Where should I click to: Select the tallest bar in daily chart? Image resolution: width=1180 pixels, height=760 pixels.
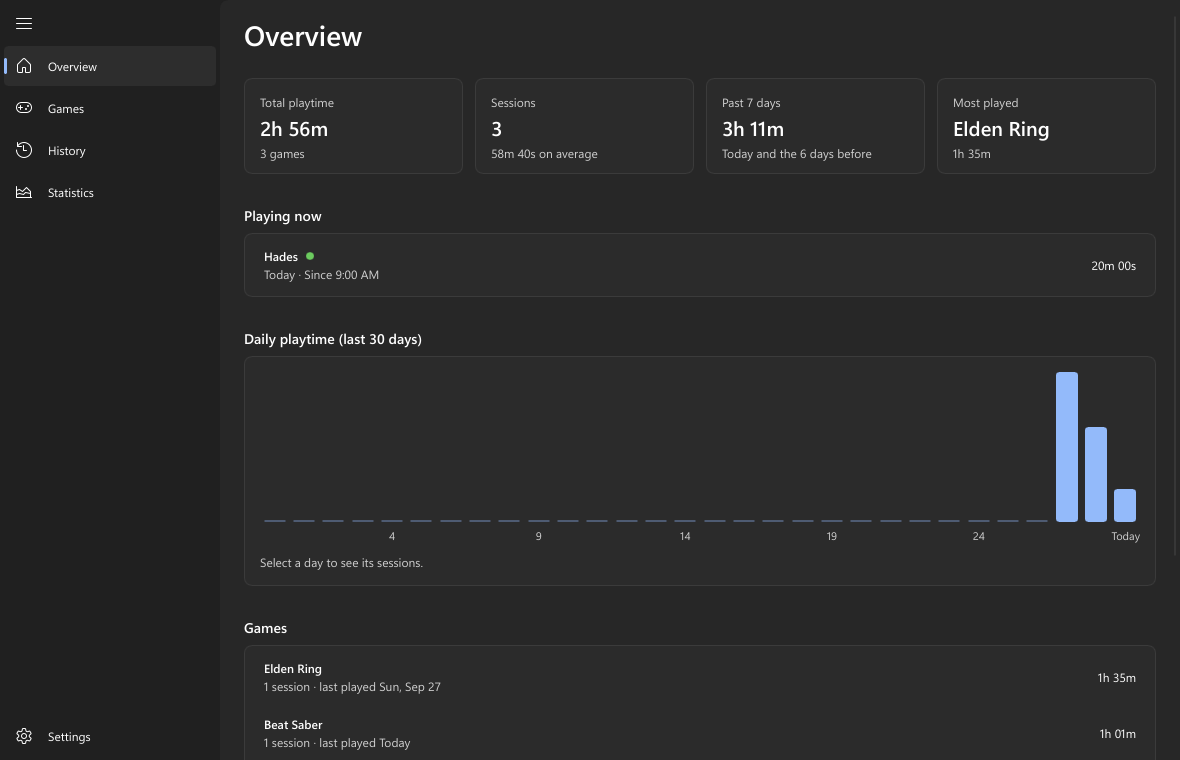coord(1066,447)
